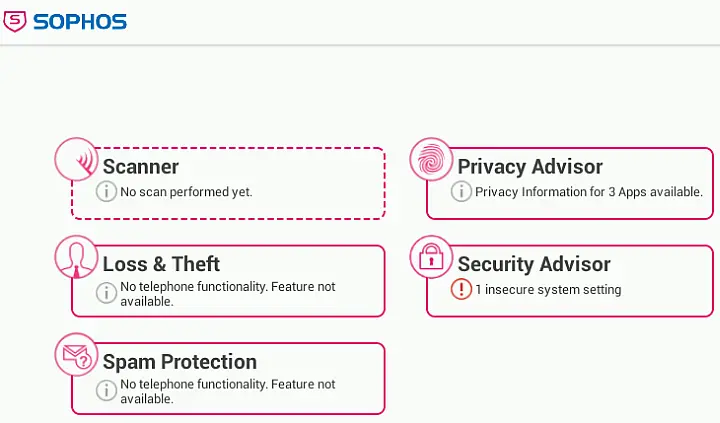Viewport: 720px width, 423px height.
Task: Tap the Security Advisor padlock icon
Action: click(x=431, y=257)
